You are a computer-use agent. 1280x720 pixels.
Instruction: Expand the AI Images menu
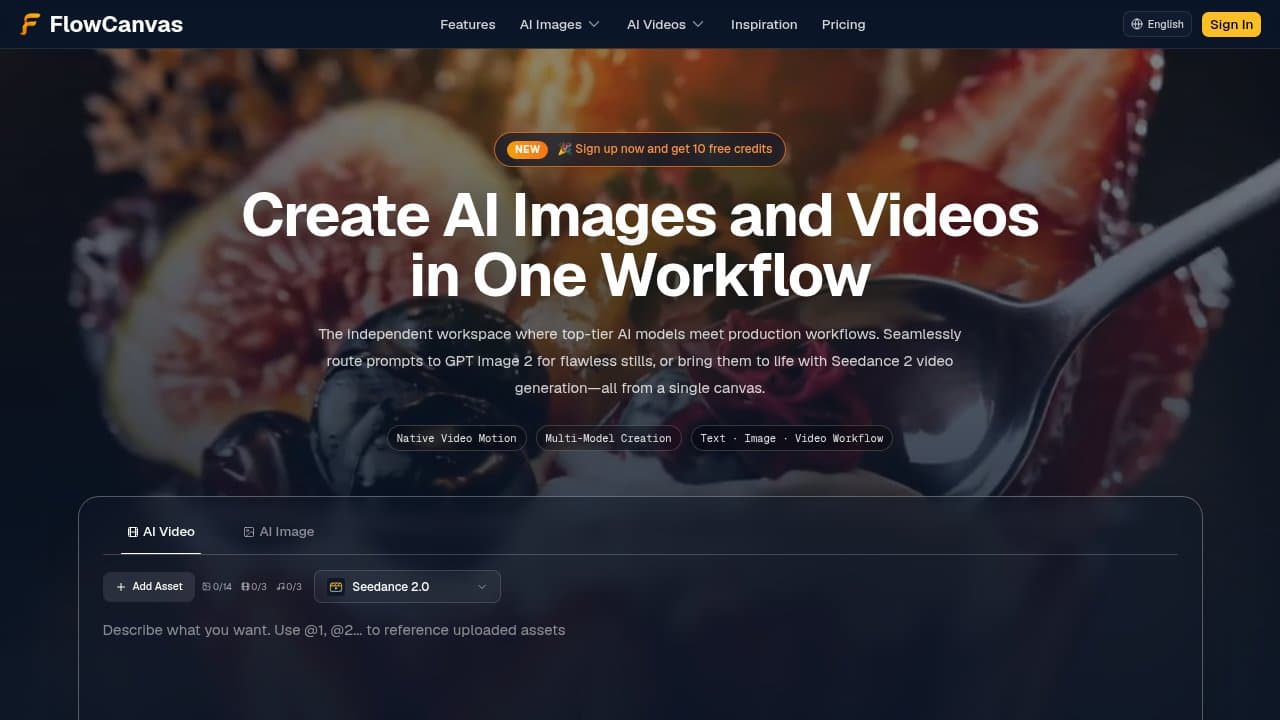[559, 24]
